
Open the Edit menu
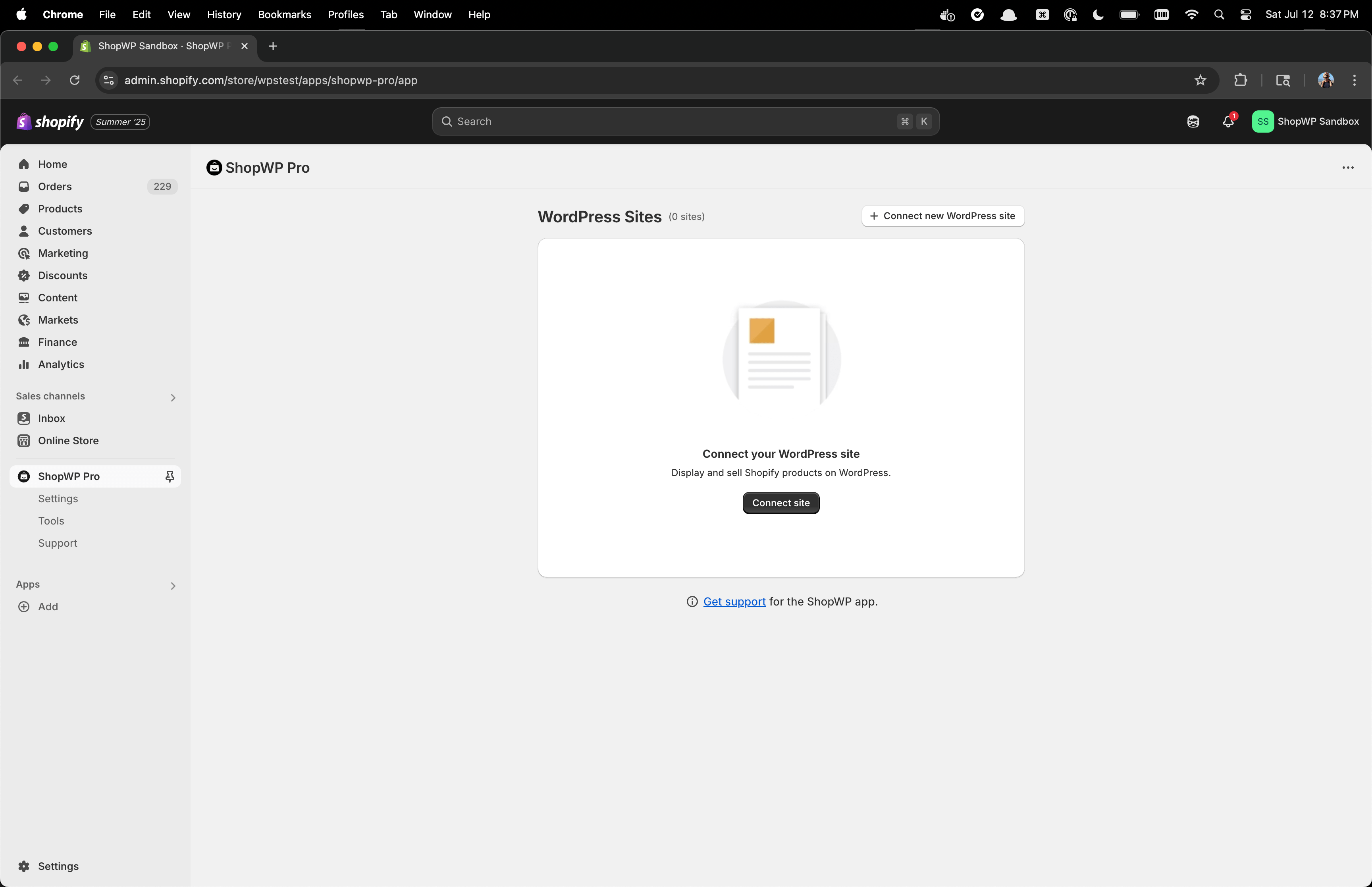141,14
